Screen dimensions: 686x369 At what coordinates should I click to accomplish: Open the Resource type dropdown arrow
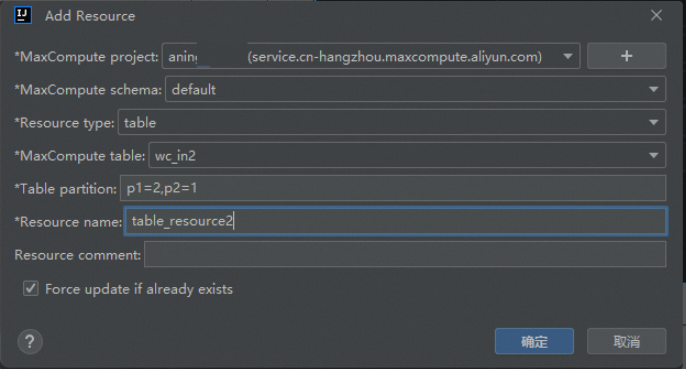[654, 123]
